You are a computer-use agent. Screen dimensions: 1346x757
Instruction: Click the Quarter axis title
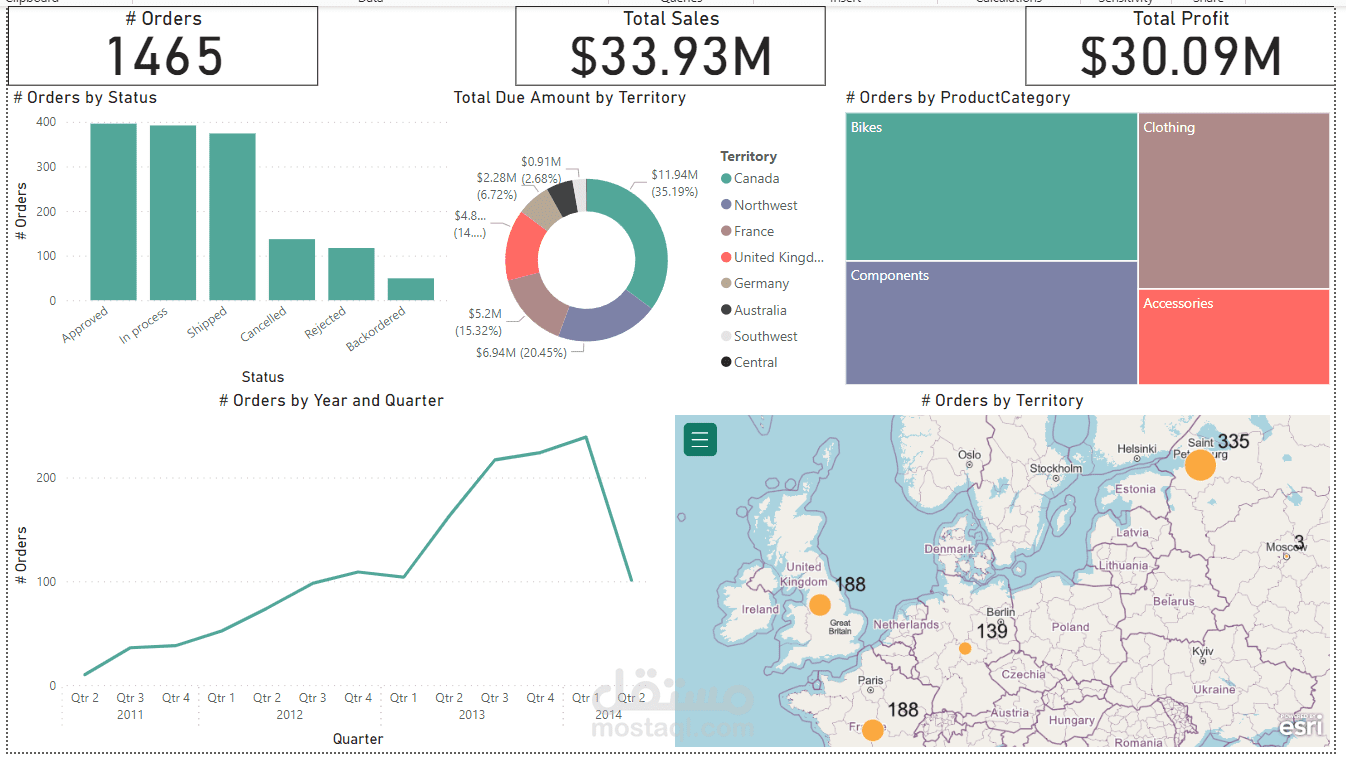click(x=358, y=739)
